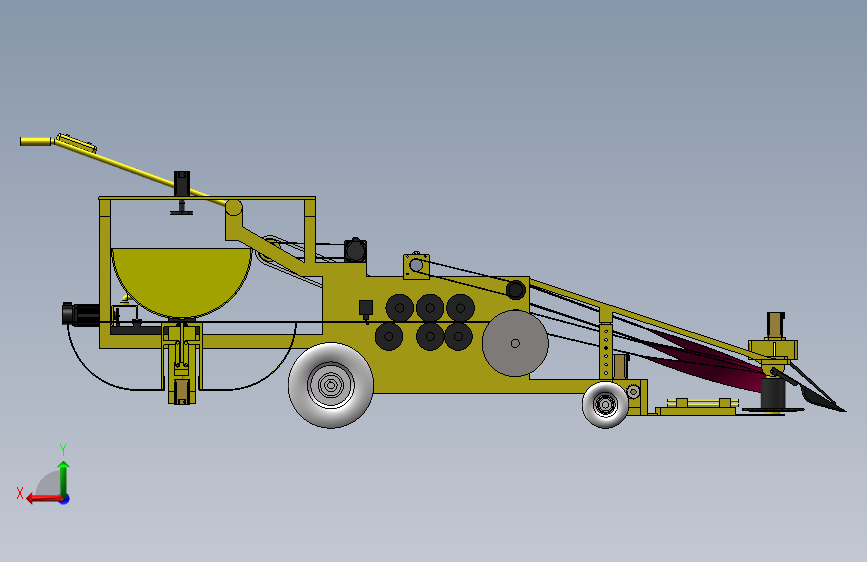Select the black pulley at the belt's lower end
867x562 pixels.
tap(515, 289)
